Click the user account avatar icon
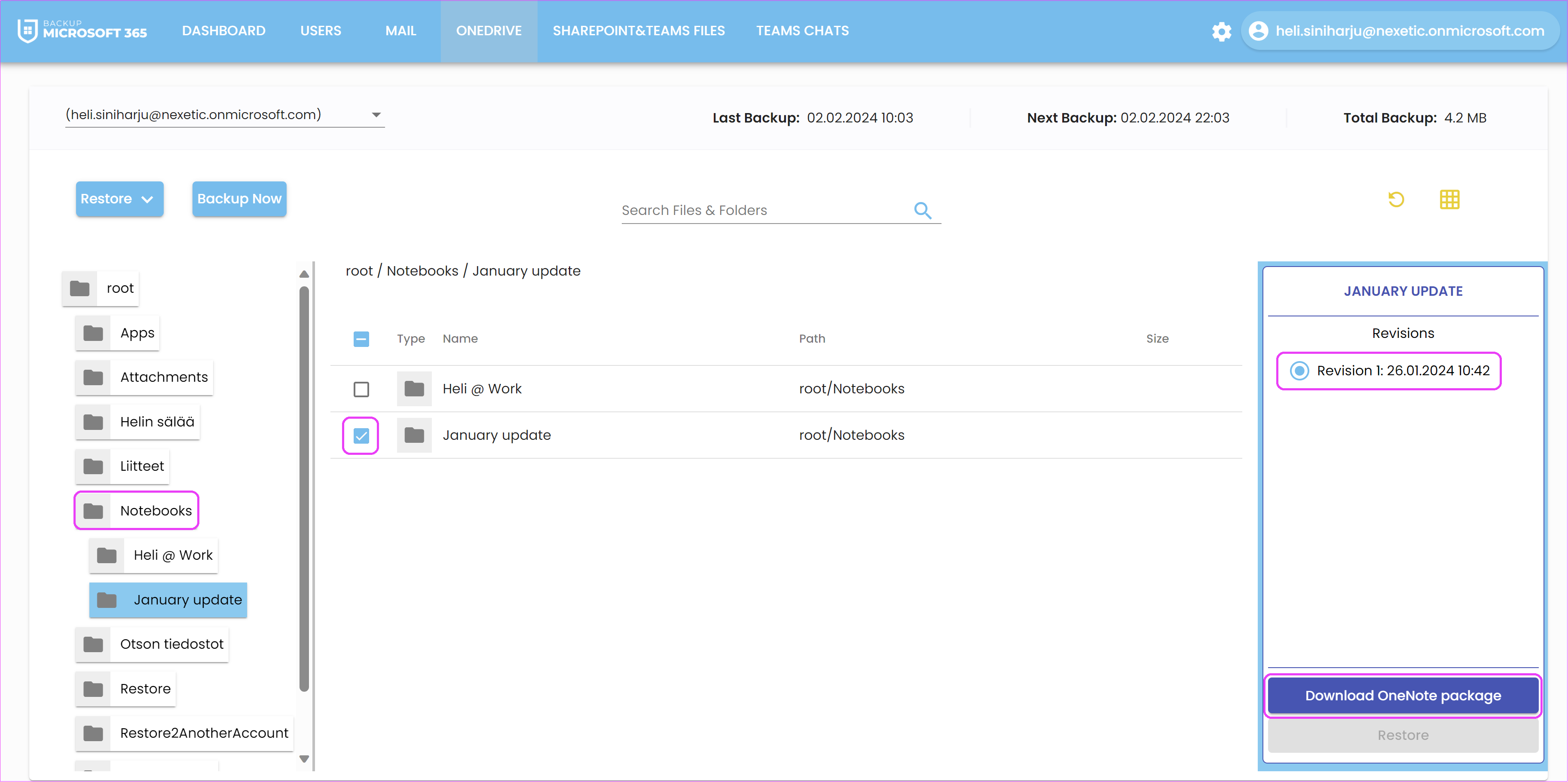This screenshot has height=782, width=1568. coord(1258,31)
